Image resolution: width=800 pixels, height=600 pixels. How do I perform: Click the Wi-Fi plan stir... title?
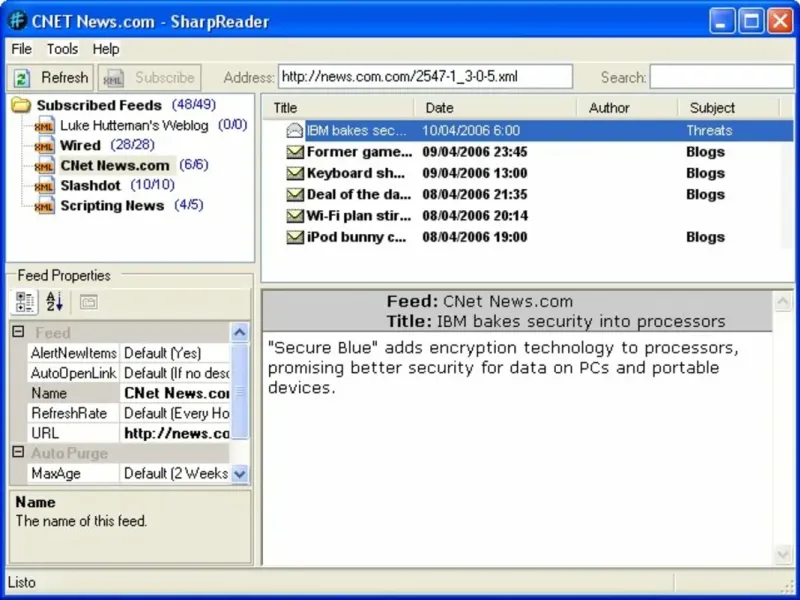click(x=359, y=216)
